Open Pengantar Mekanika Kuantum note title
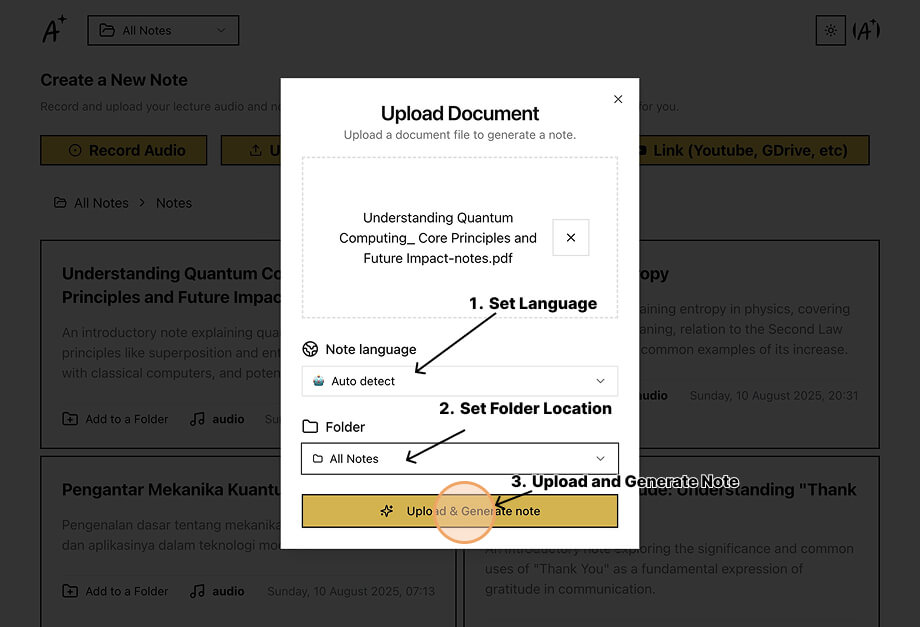 (x=171, y=490)
